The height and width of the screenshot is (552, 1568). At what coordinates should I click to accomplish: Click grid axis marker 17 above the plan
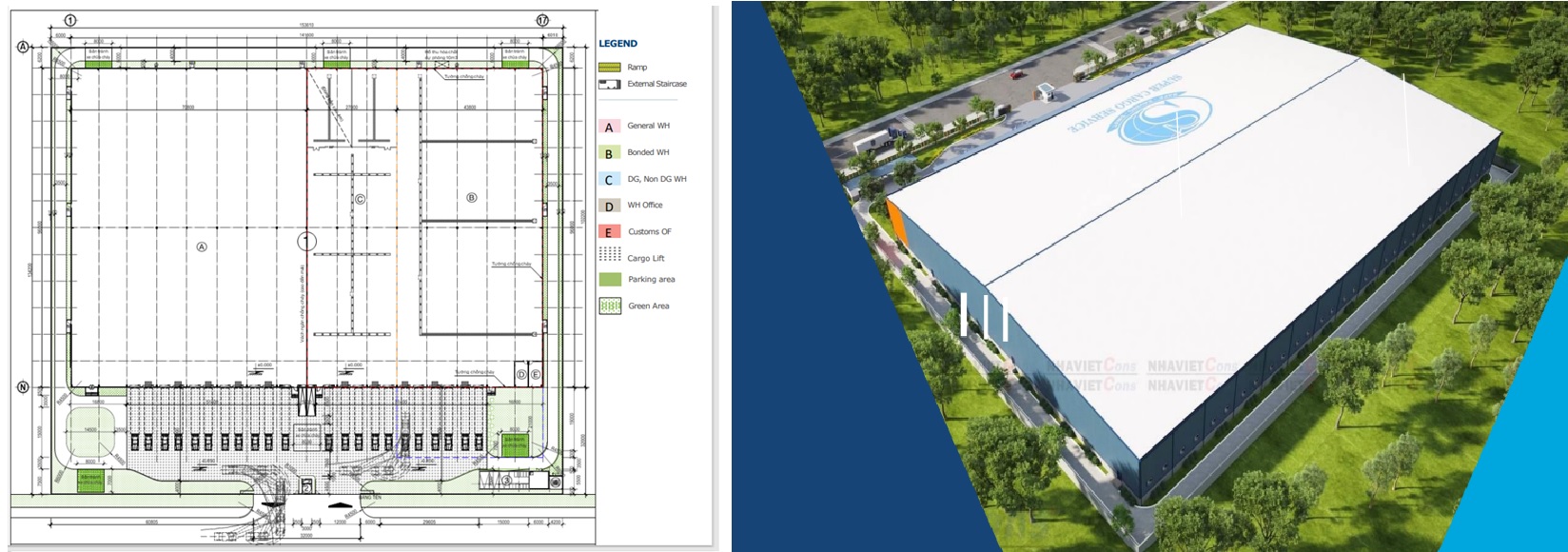[x=542, y=20]
